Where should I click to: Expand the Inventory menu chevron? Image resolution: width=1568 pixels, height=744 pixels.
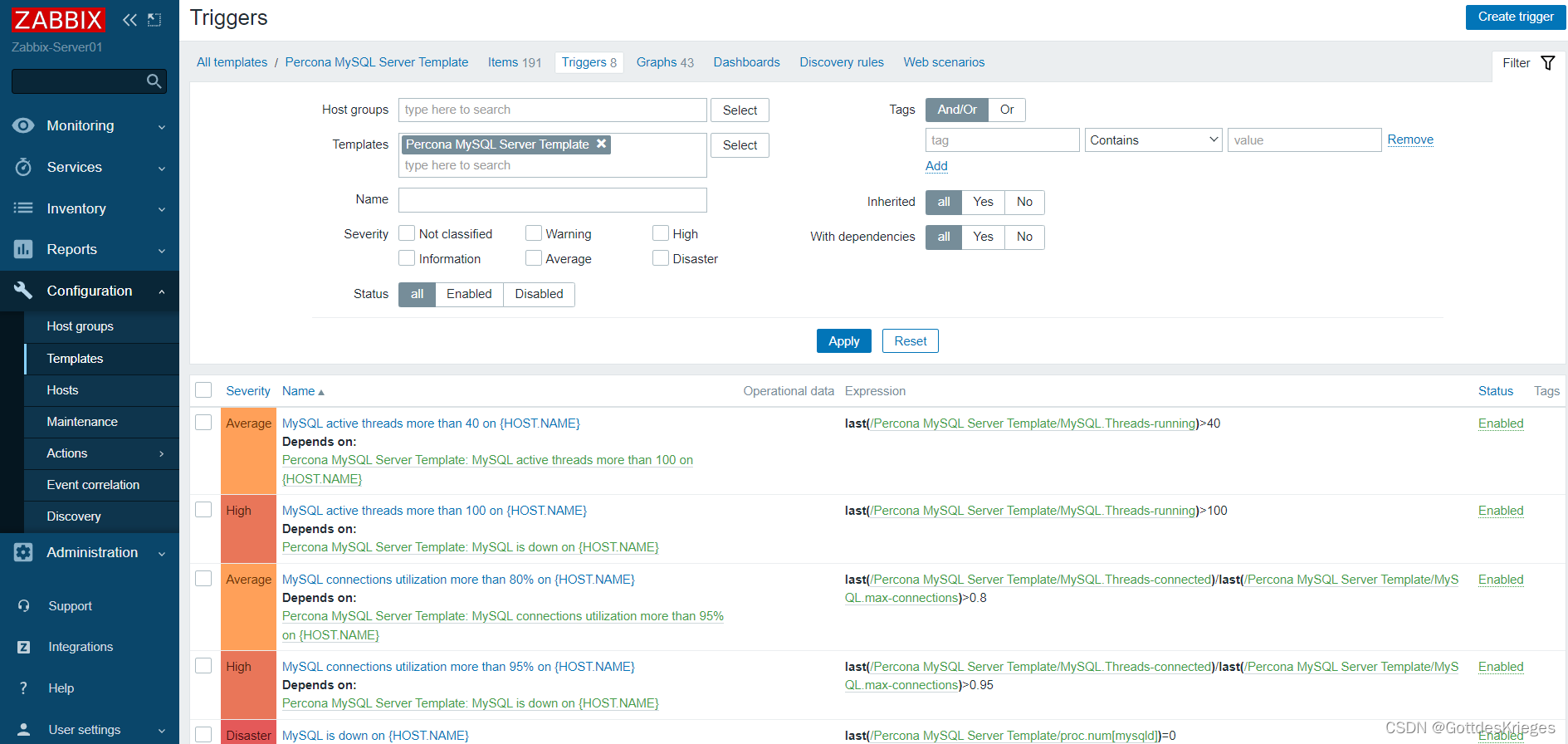[162, 209]
